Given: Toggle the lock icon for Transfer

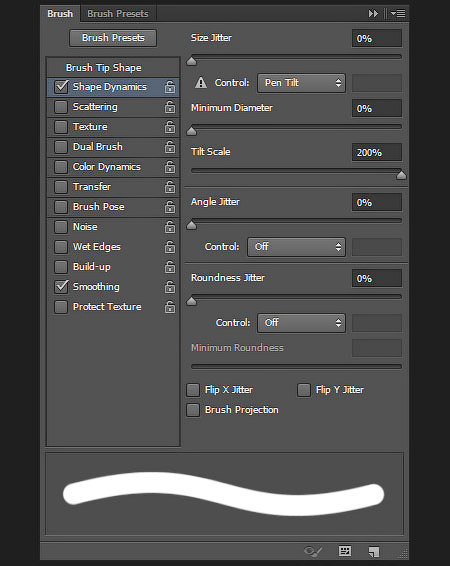Looking at the screenshot, I should pos(170,187).
